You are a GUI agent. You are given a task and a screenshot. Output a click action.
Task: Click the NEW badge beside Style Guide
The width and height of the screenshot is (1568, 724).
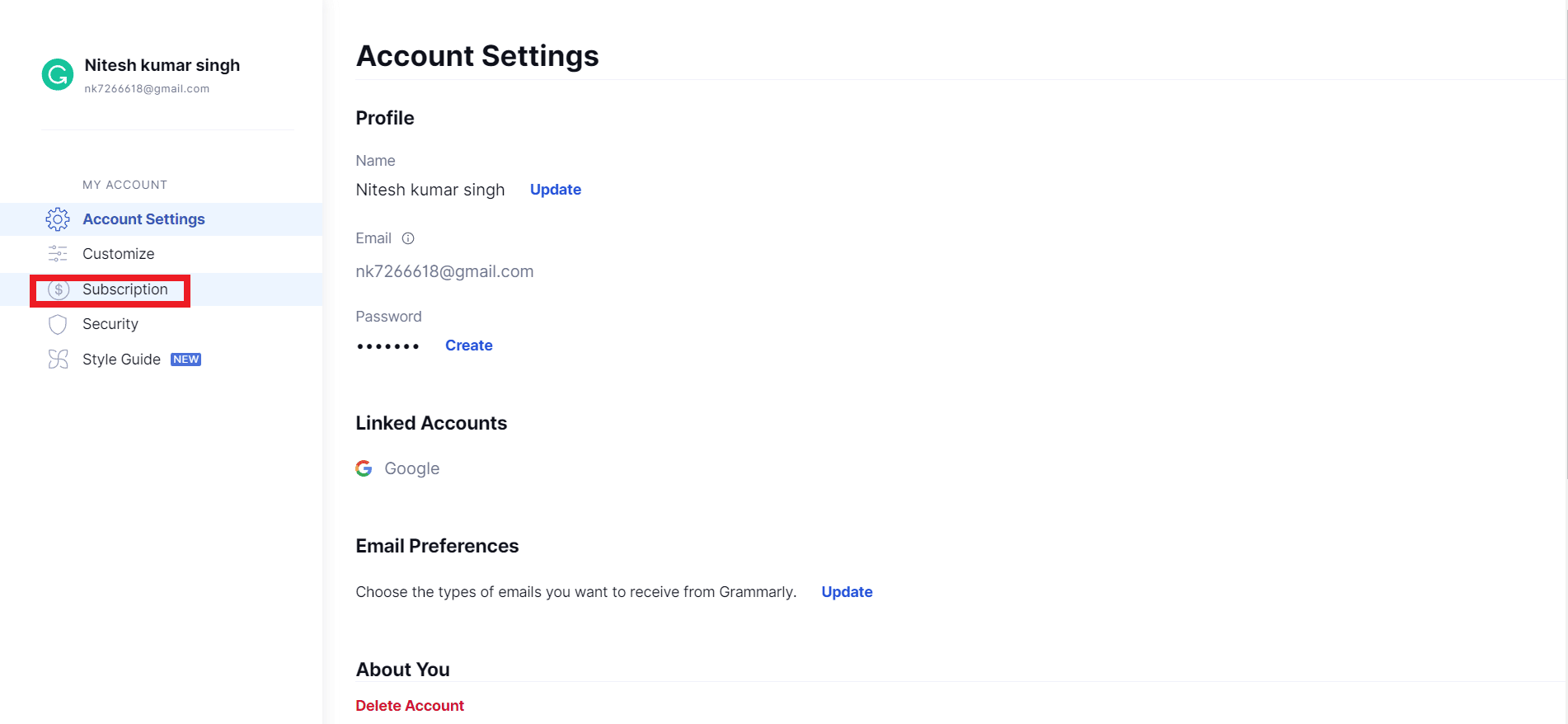point(186,360)
